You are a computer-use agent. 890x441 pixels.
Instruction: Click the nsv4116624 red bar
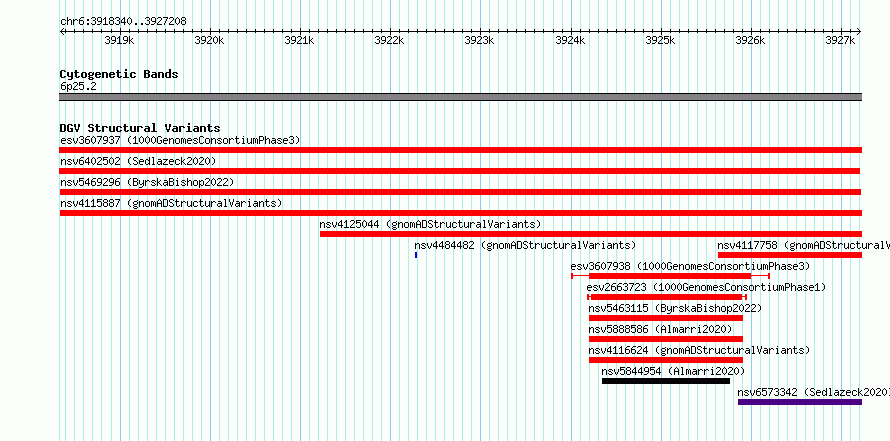[x=666, y=360]
